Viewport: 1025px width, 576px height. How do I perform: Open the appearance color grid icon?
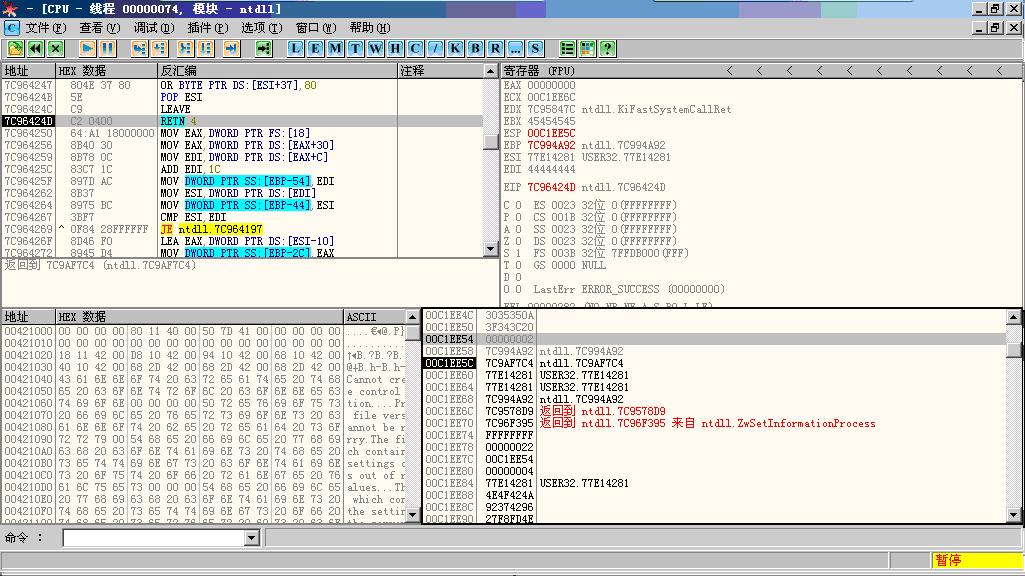click(587, 48)
